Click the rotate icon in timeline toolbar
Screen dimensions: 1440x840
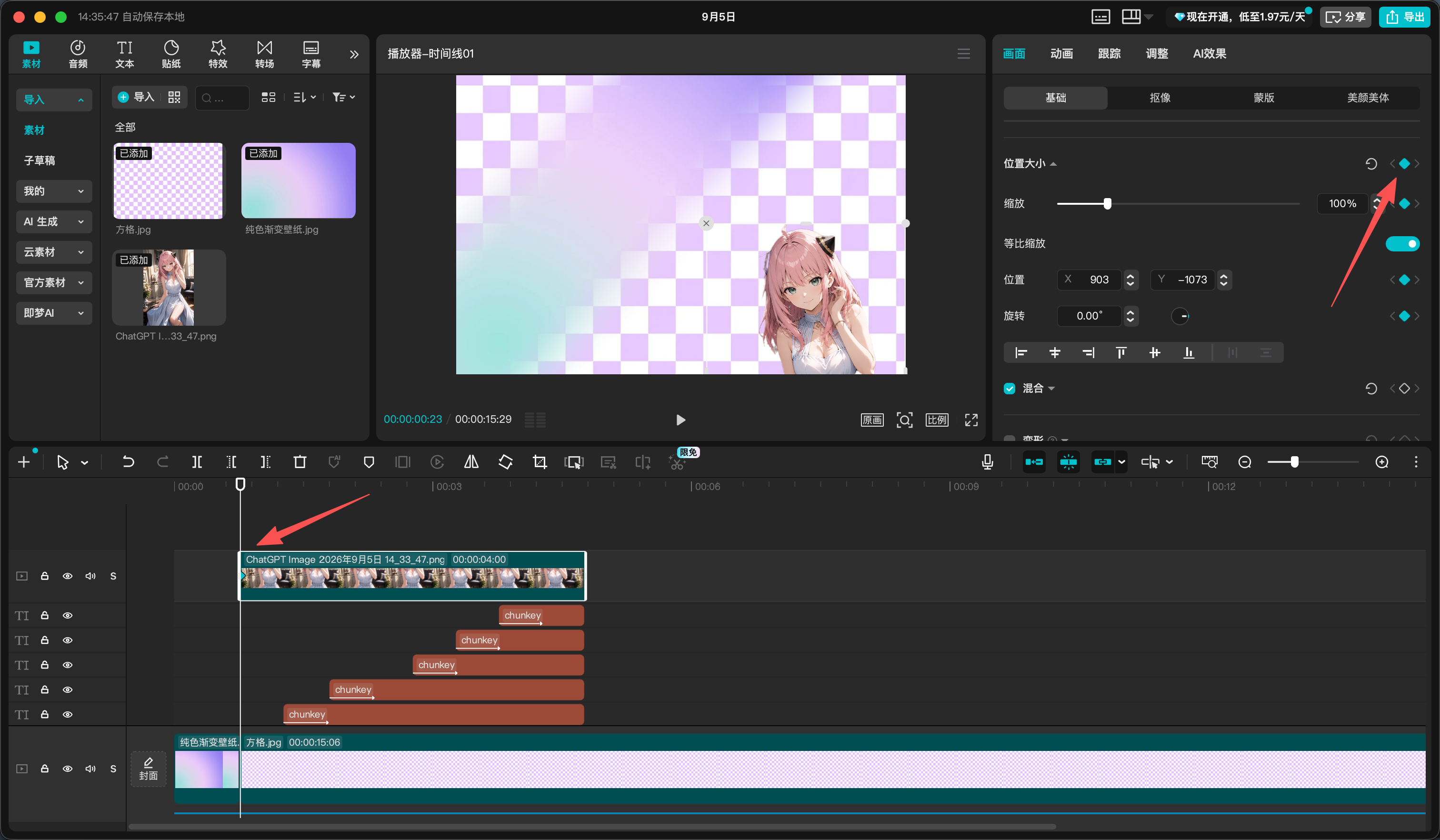point(506,462)
